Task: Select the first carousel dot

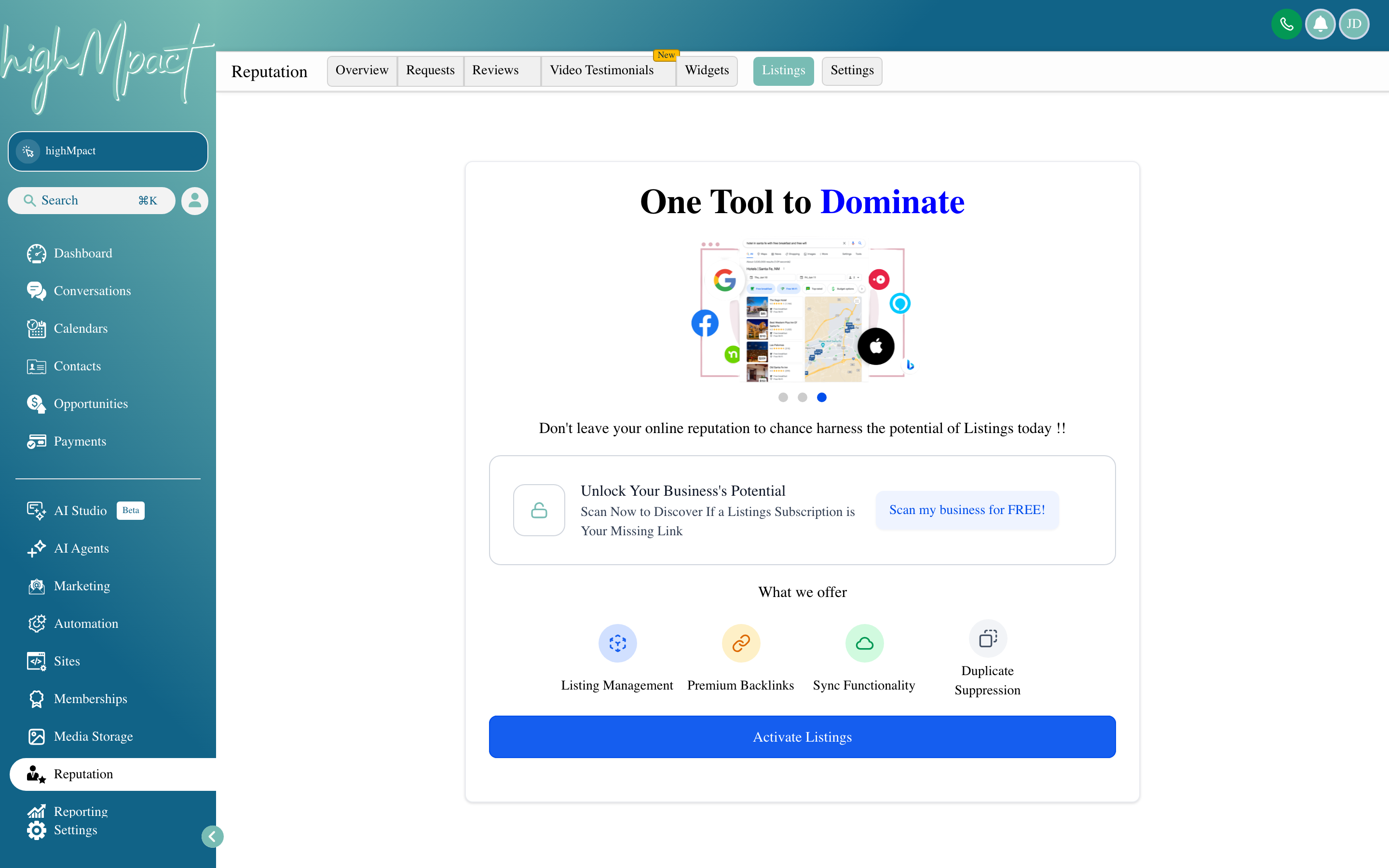Action: pos(783,397)
